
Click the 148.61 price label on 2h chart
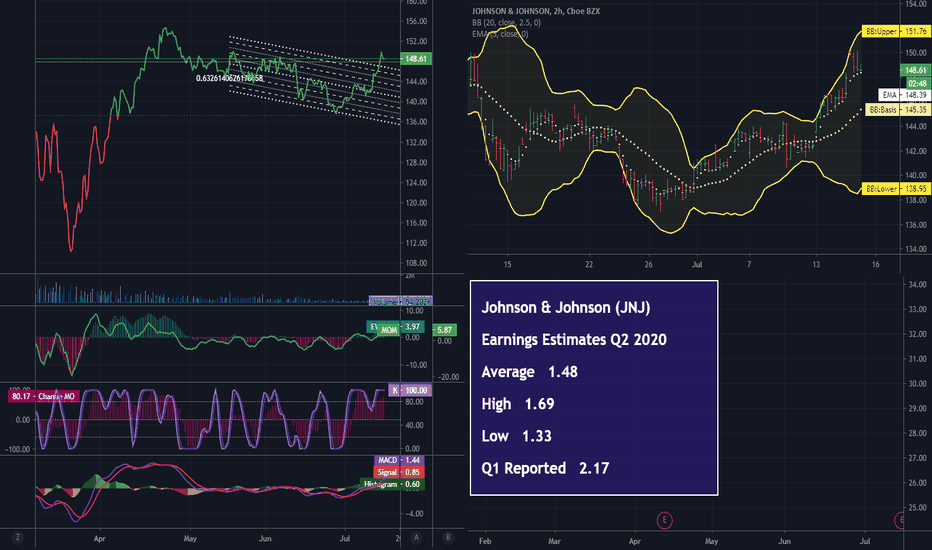[x=916, y=70]
